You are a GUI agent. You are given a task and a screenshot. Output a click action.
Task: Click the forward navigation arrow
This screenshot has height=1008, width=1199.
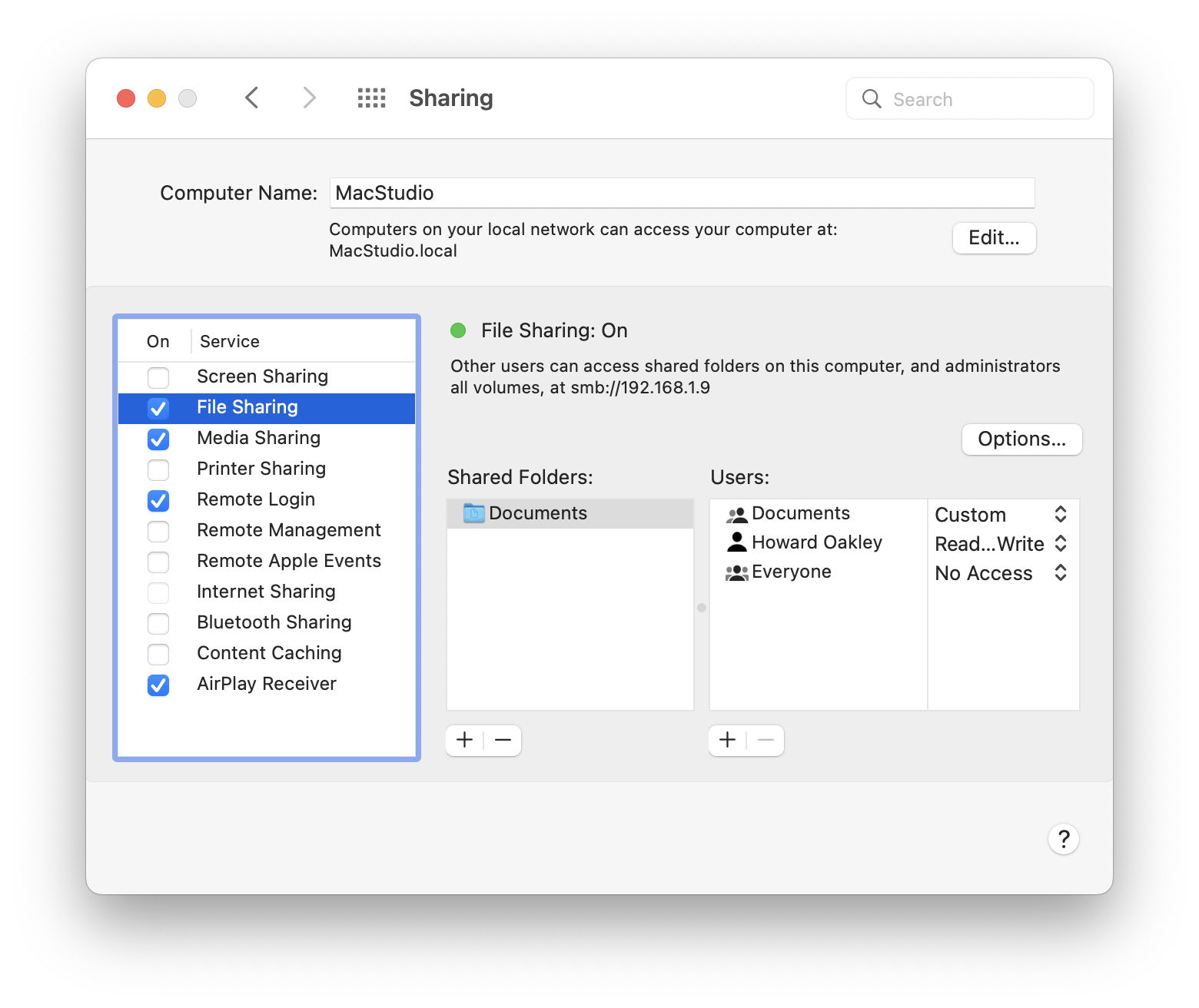[x=308, y=98]
